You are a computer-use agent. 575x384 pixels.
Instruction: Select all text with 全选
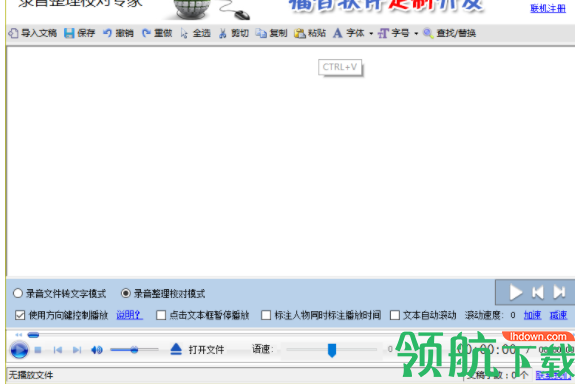pyautogui.click(x=195, y=33)
